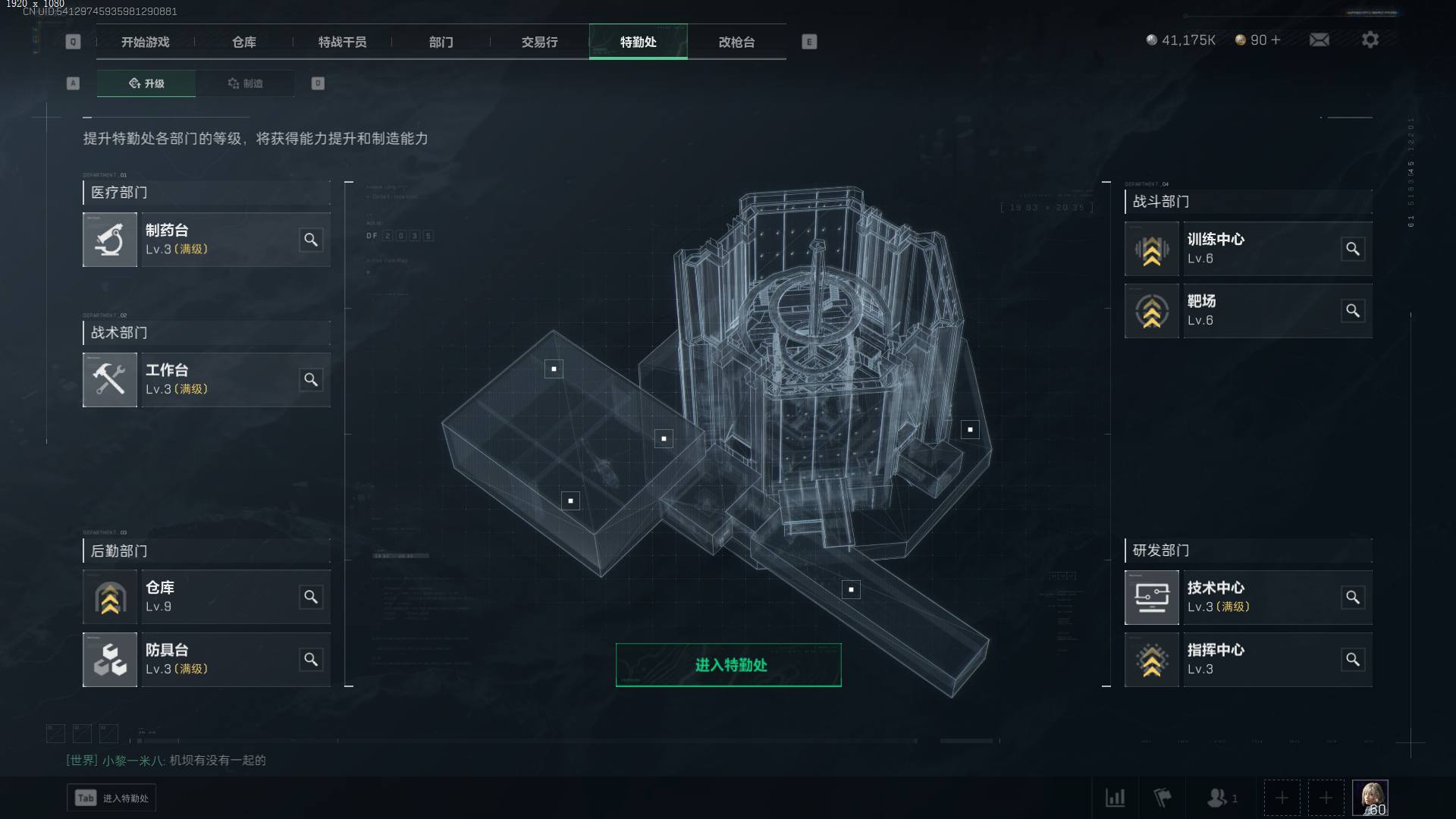This screenshot has height=819, width=1456.
Task: Select the 靶场 upgrade chevron icon
Action: [x=1152, y=311]
